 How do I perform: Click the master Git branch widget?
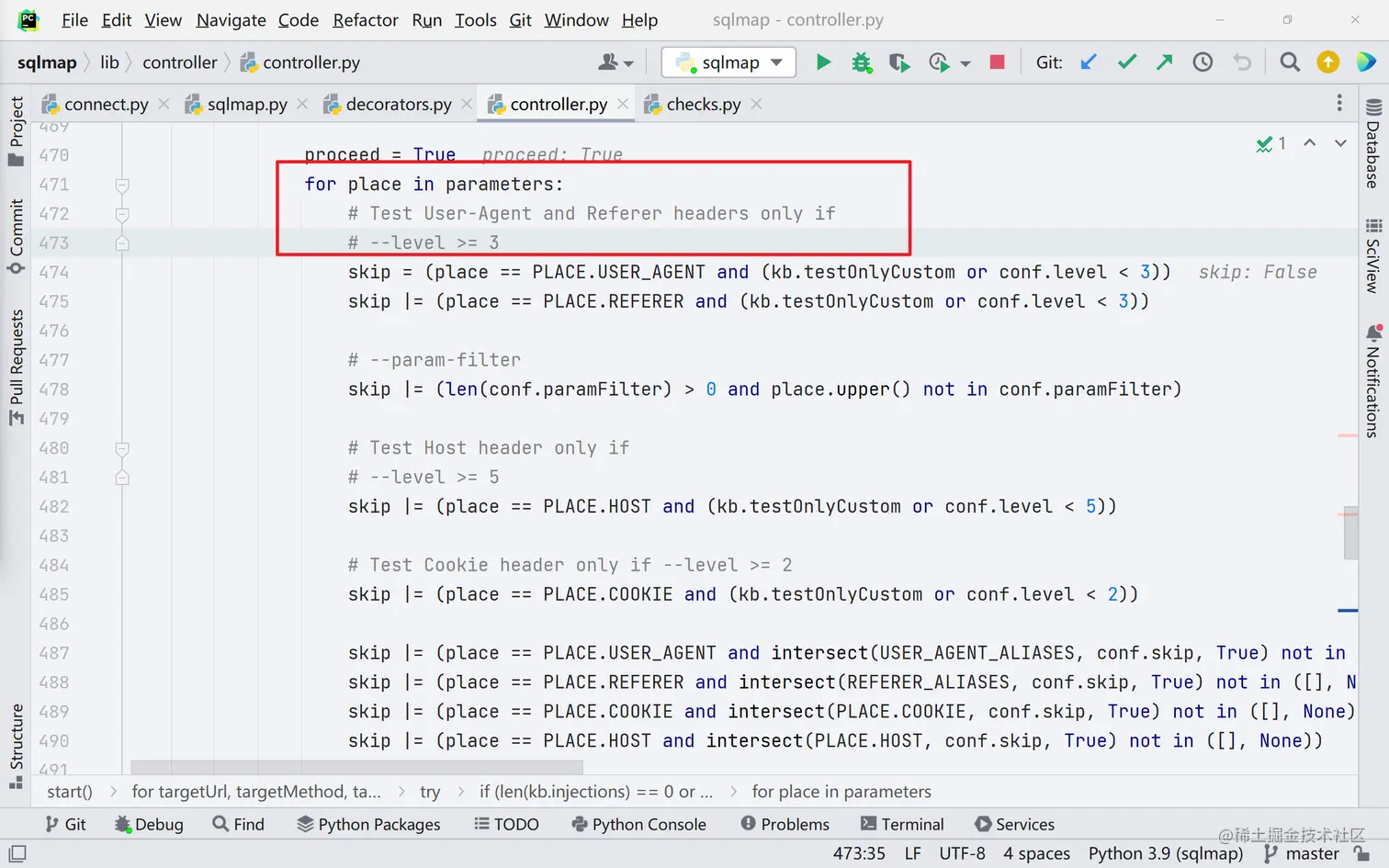pyautogui.click(x=1302, y=853)
